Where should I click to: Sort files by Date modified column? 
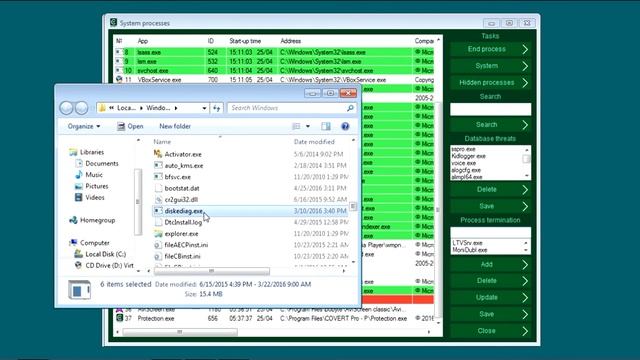314,142
